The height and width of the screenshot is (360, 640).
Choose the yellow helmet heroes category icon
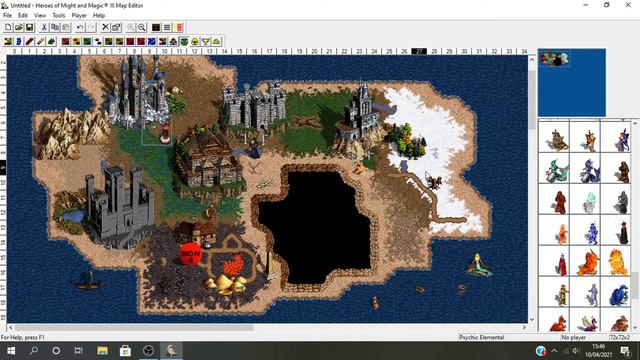(195, 41)
